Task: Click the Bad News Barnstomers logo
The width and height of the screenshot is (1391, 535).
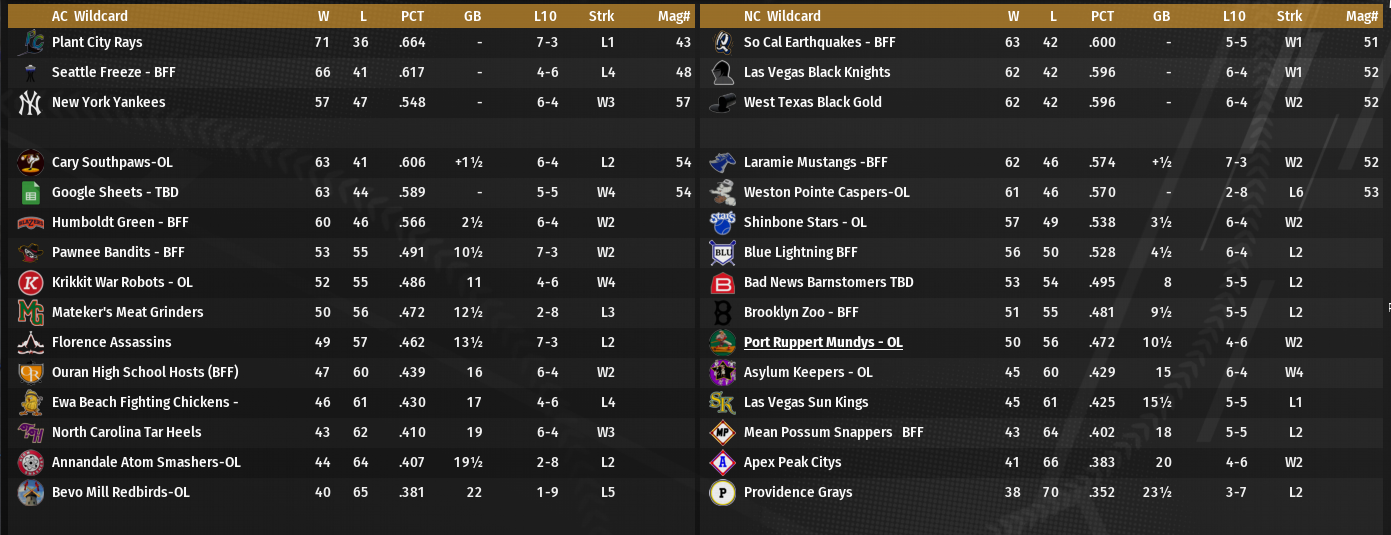Action: [x=722, y=282]
